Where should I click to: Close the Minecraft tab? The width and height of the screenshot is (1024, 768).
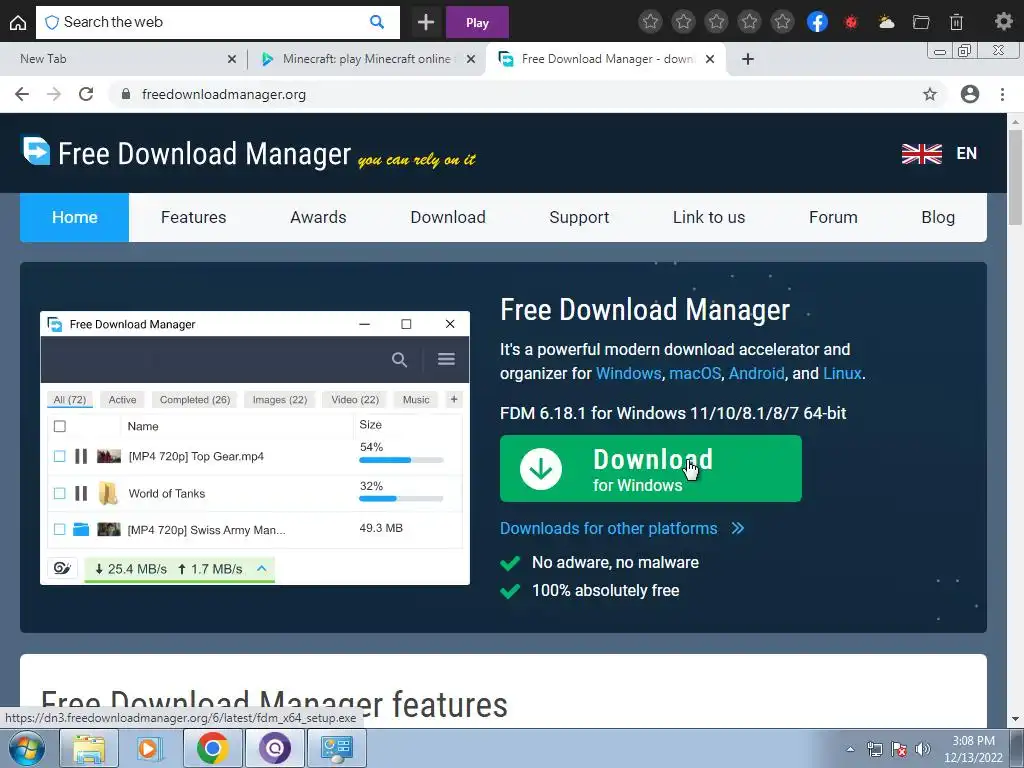[x=470, y=59]
